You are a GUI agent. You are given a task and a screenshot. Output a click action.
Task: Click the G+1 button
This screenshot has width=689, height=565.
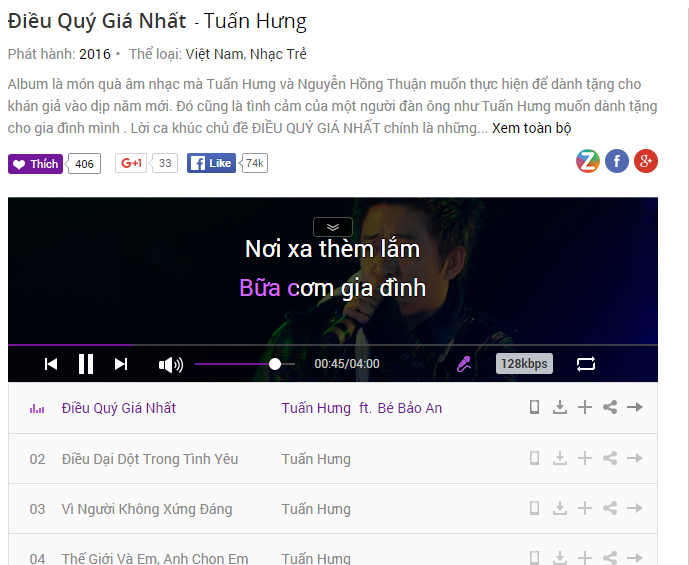[x=131, y=163]
